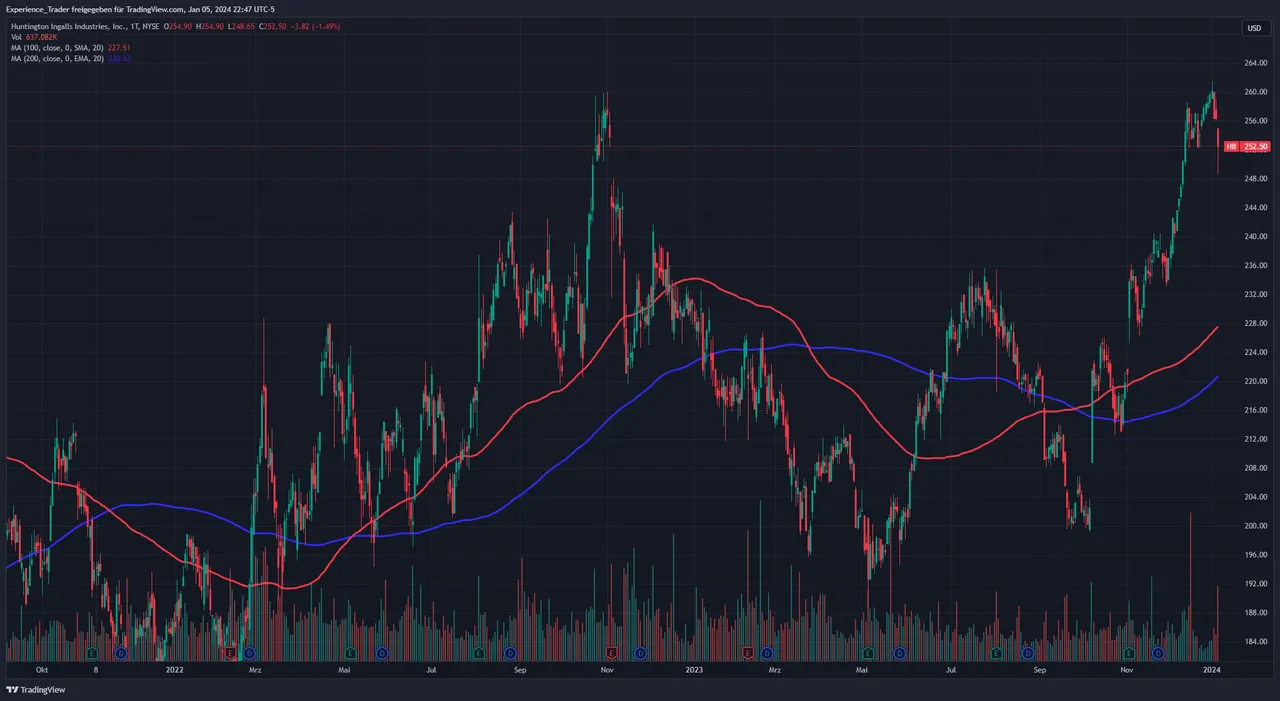Click the open price value O254.90

[178, 26]
